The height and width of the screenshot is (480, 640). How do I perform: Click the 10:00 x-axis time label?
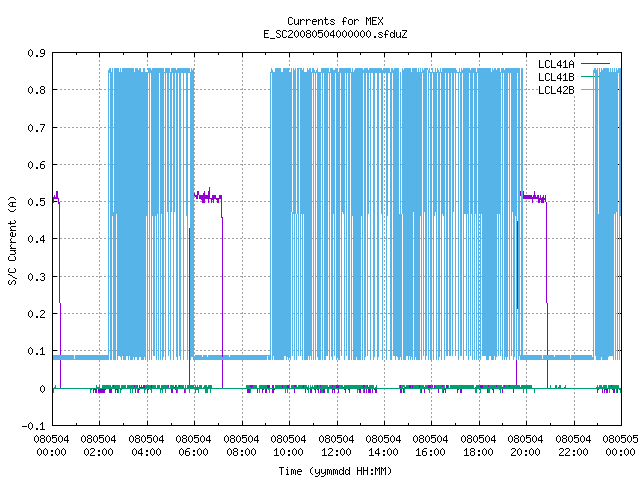[x=288, y=452]
